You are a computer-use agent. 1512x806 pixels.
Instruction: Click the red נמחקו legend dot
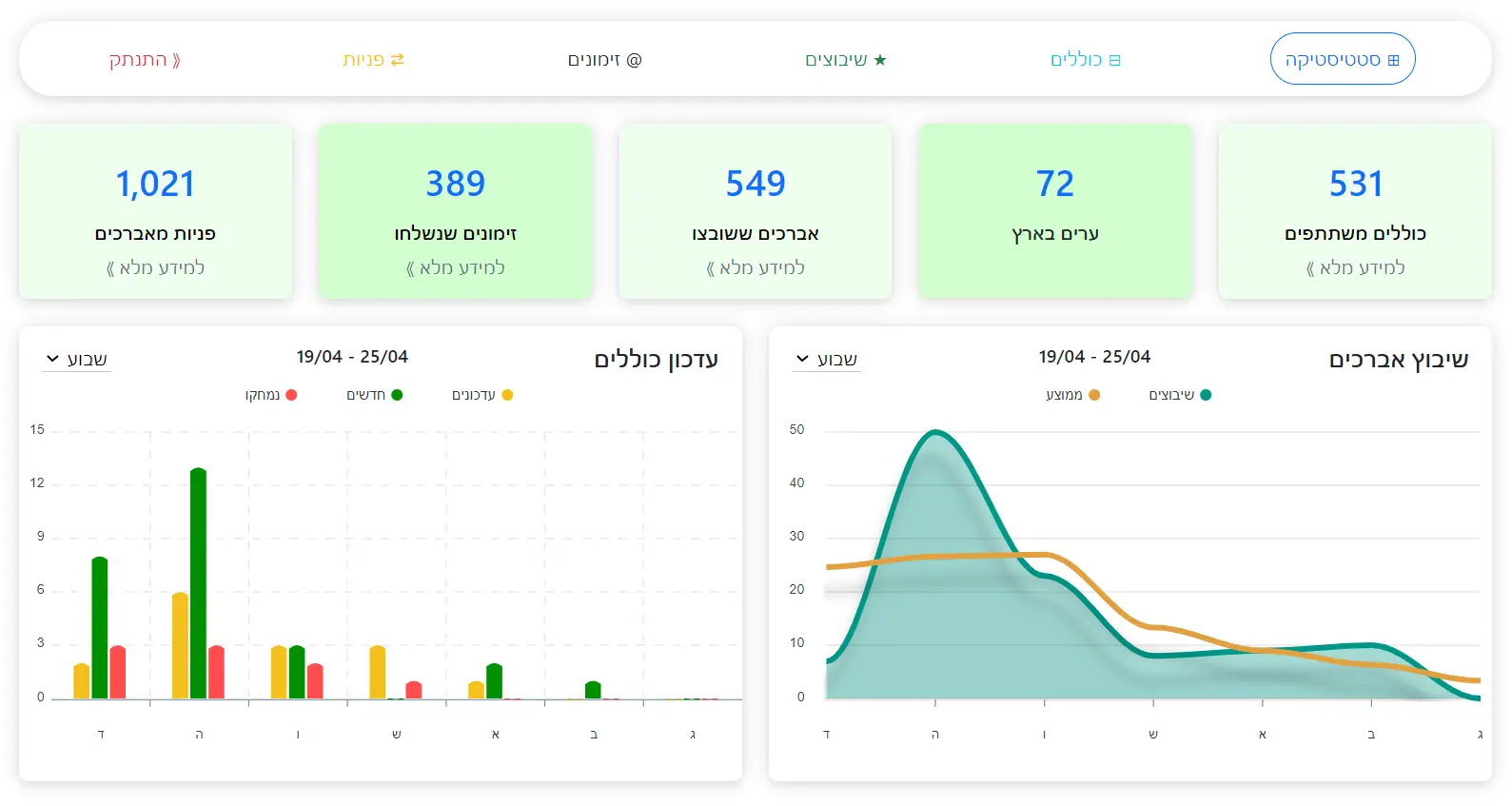[x=291, y=395]
